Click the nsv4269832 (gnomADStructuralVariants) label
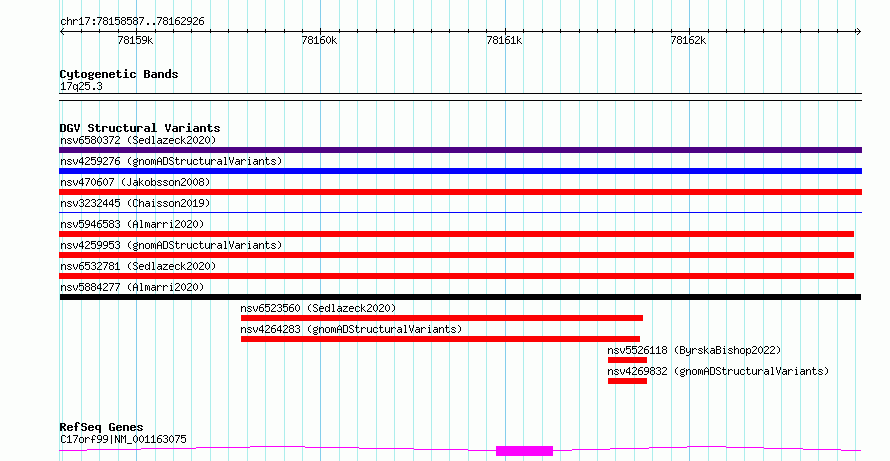Viewport: 890px width, 461px height. (x=718, y=371)
